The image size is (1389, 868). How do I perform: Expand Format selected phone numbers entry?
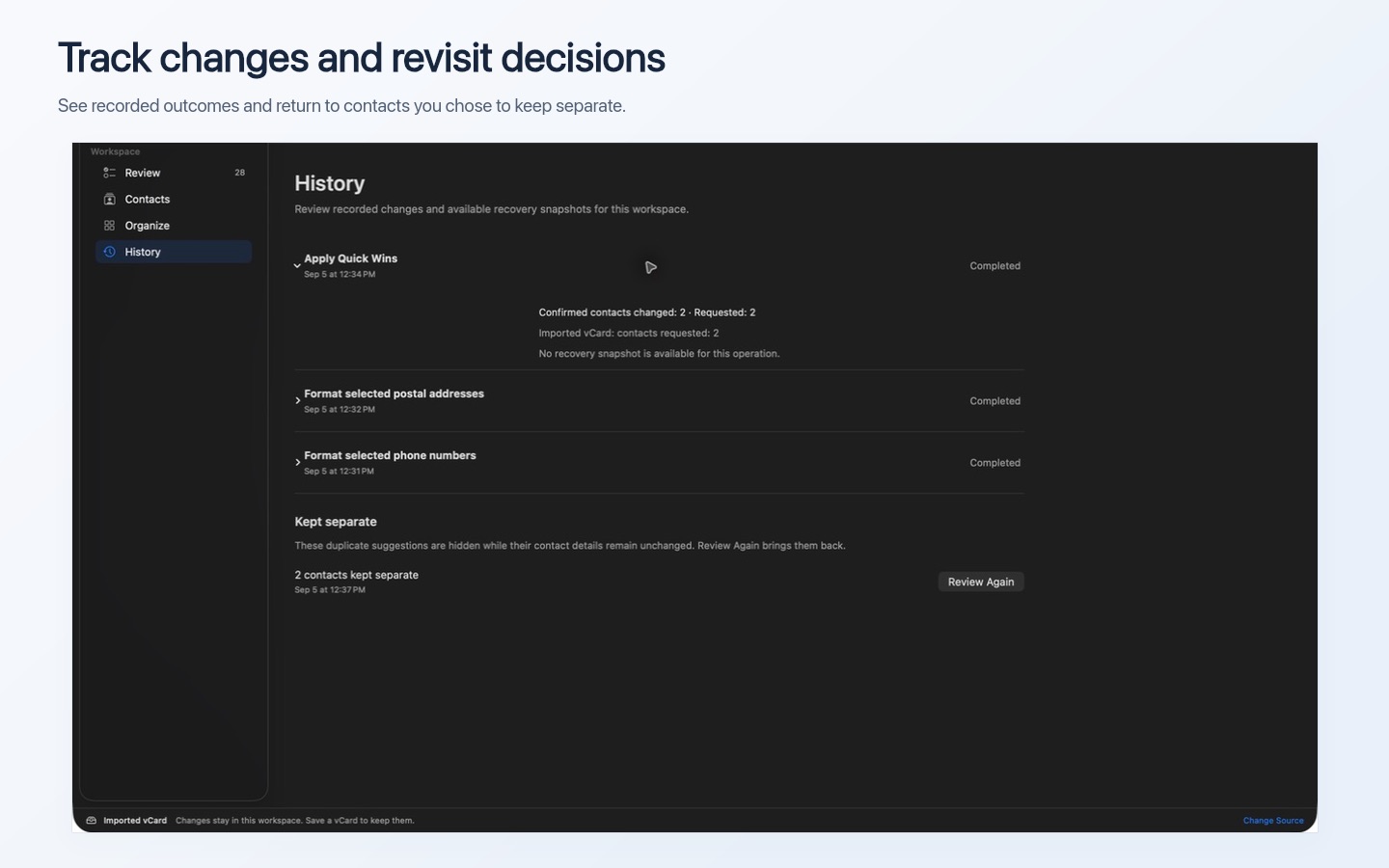point(297,462)
